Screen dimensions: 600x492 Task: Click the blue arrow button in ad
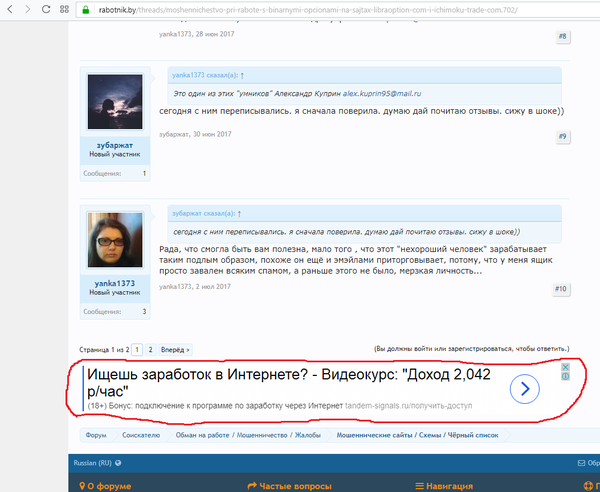click(525, 388)
